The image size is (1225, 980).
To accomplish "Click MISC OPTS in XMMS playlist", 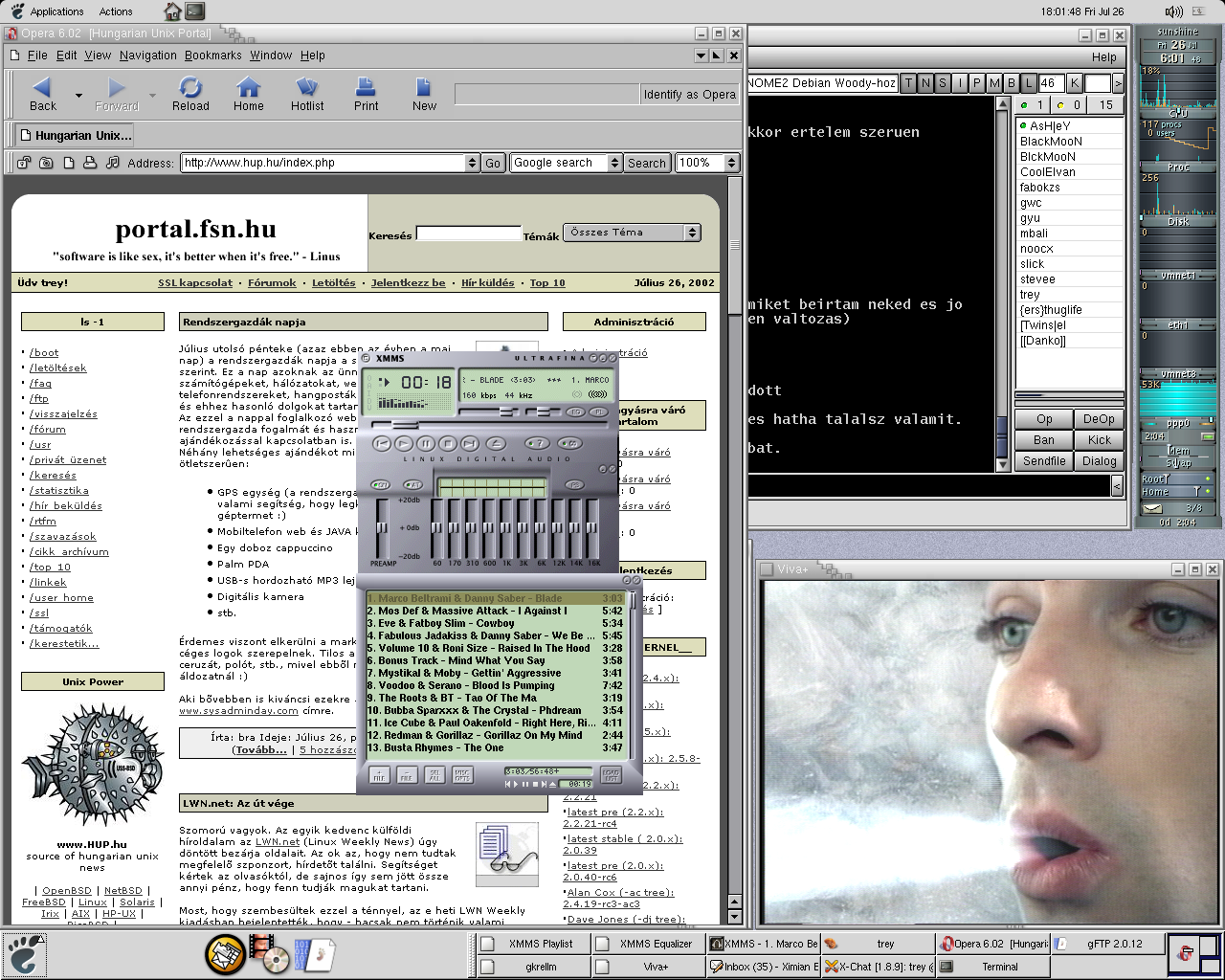I will tap(462, 774).
